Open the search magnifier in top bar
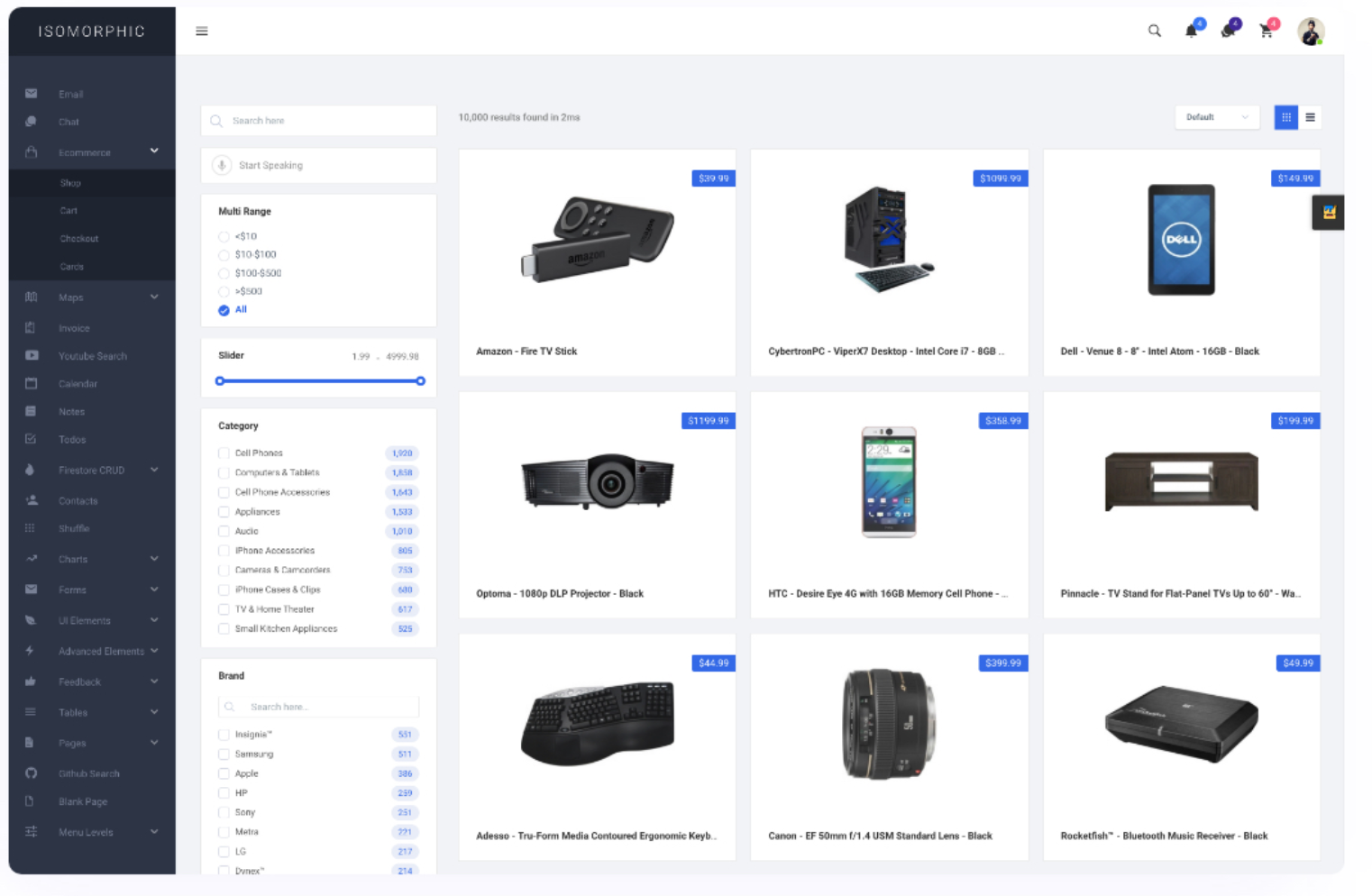The height and width of the screenshot is (896, 1372). tap(1155, 32)
